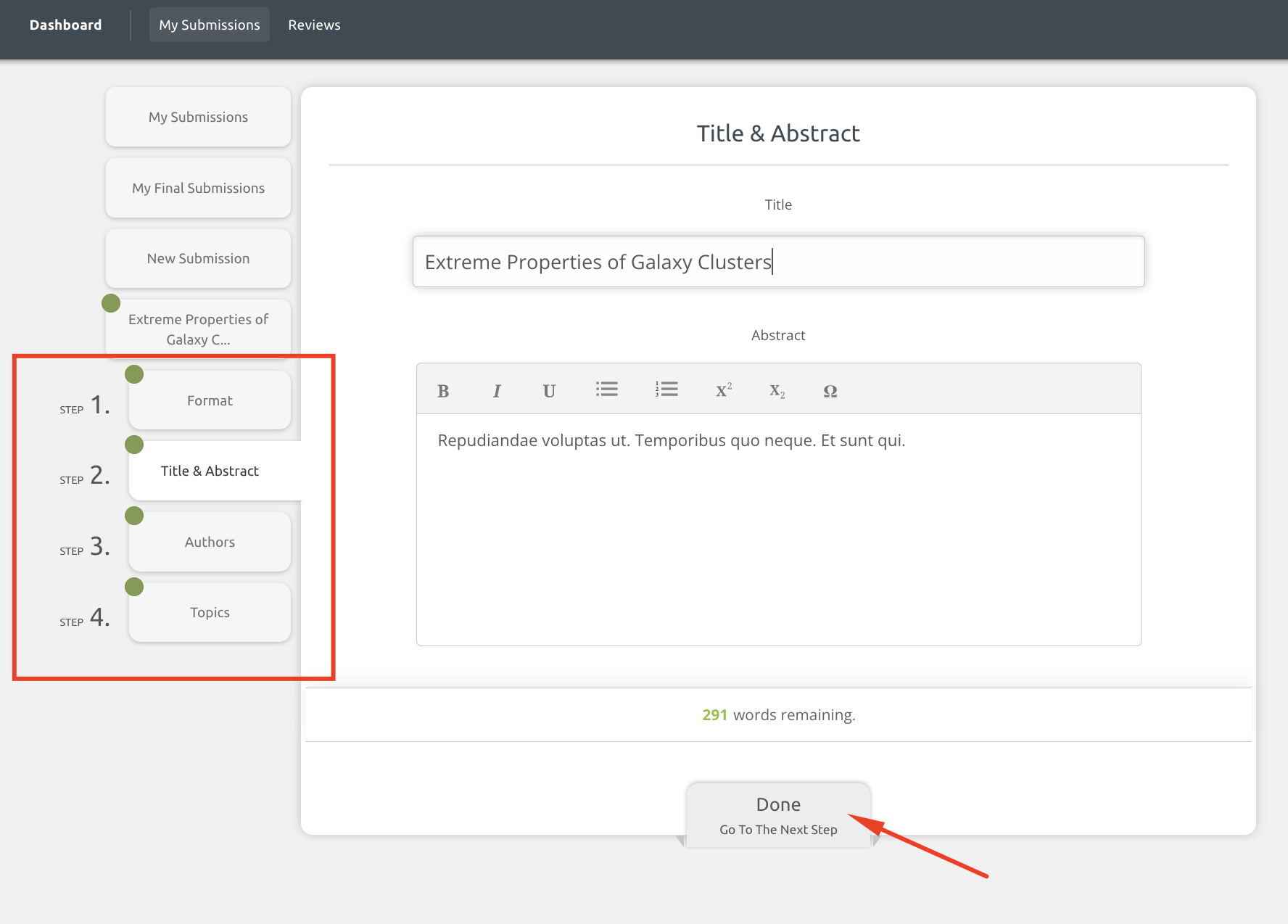
Task: Open the special characters omega menu
Action: pos(830,391)
